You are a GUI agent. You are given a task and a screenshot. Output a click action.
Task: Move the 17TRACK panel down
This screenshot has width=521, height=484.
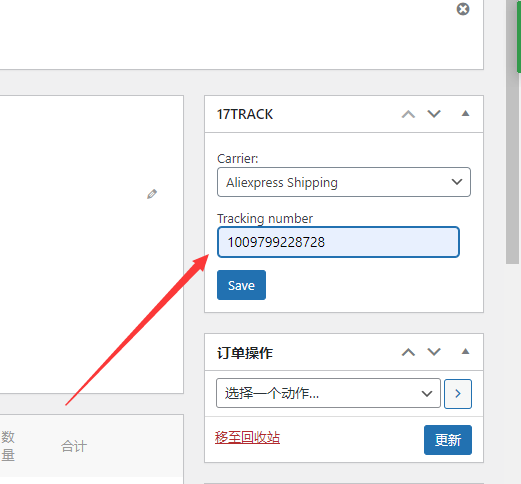[x=434, y=114]
